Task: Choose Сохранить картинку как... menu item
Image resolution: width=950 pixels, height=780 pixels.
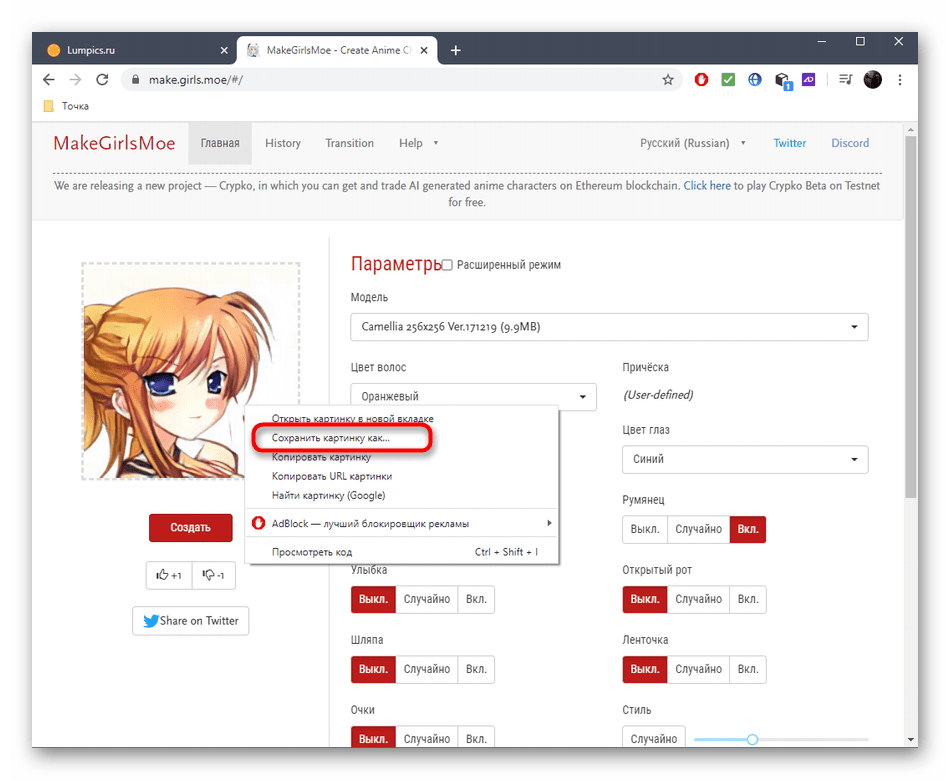Action: 331,438
